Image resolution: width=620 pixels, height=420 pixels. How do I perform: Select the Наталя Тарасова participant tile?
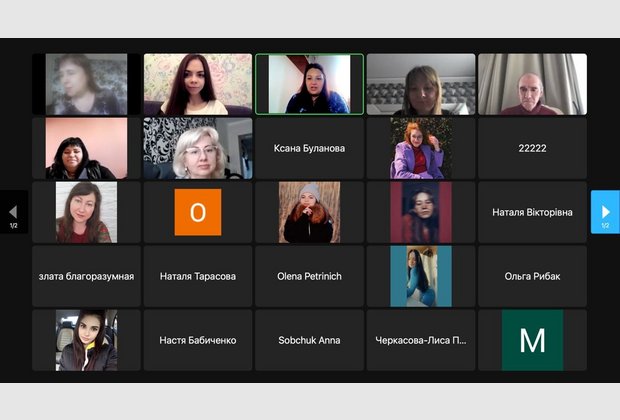(x=198, y=276)
